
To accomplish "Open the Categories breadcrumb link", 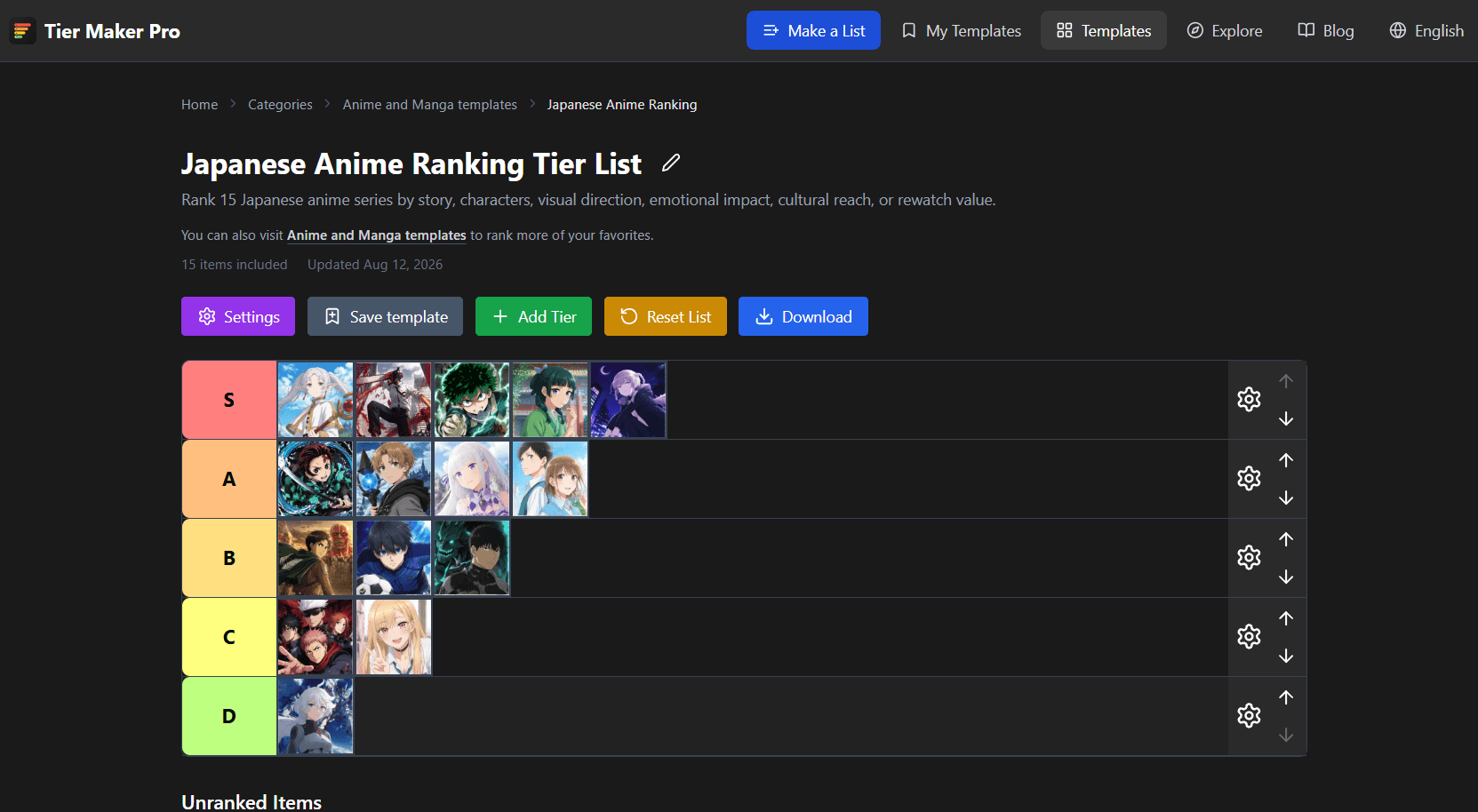I will tap(280, 105).
